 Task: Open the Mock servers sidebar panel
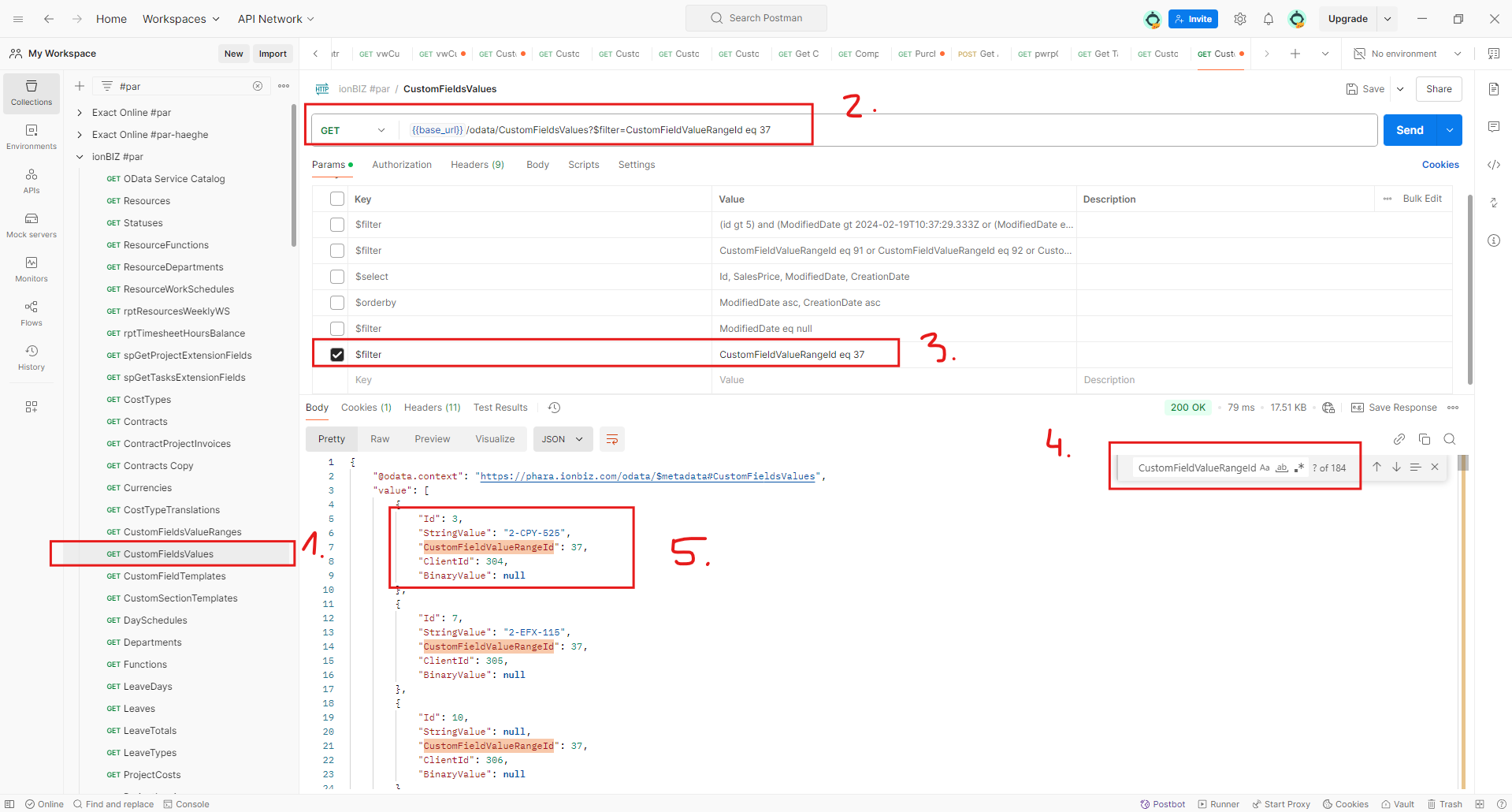pos(32,225)
